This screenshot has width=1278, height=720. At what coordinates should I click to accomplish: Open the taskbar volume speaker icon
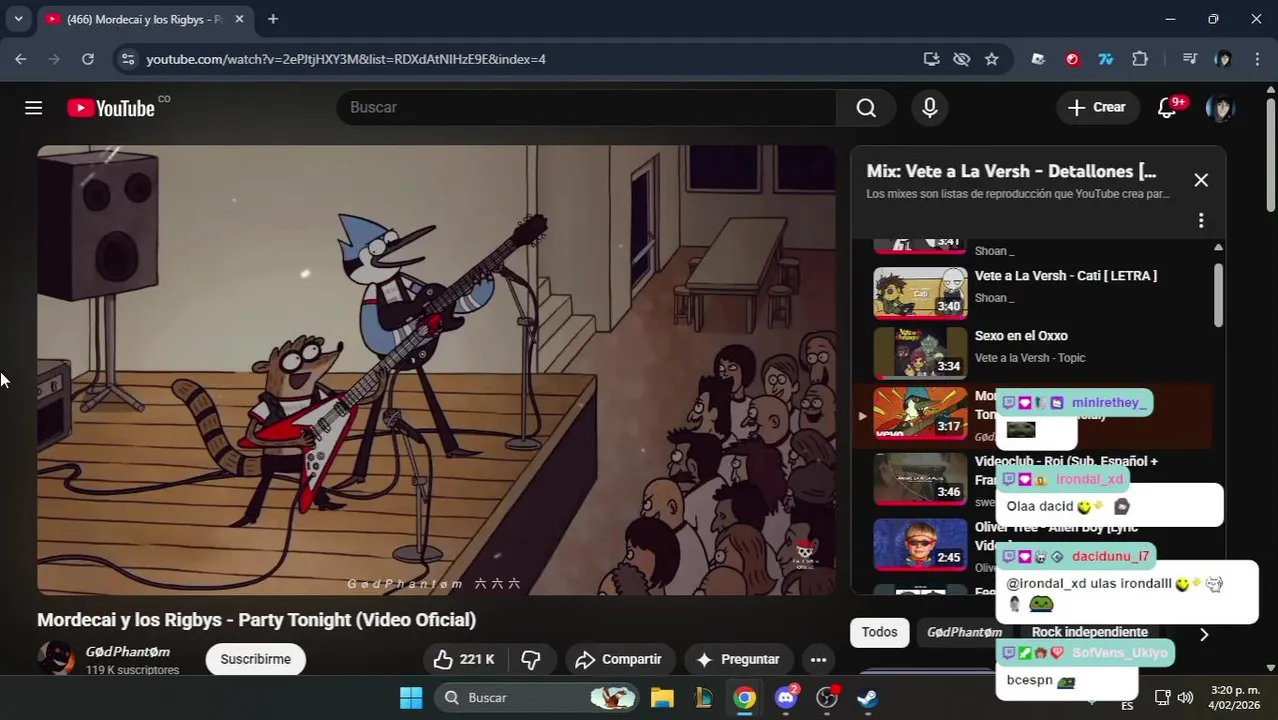pyautogui.click(x=1185, y=698)
